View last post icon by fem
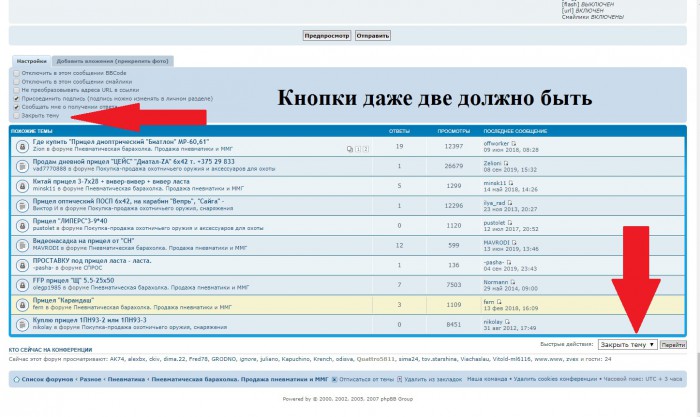700x417 pixels. (x=499, y=302)
